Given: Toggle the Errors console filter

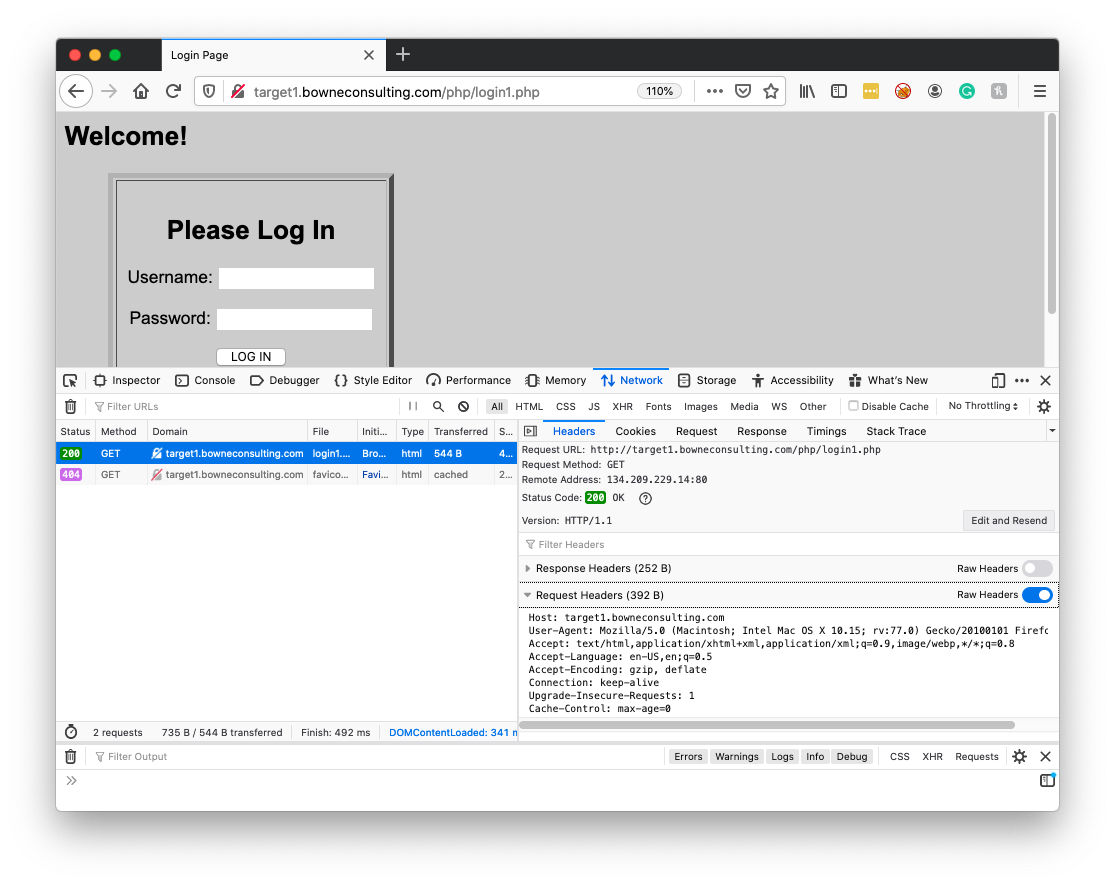Looking at the screenshot, I should [x=688, y=756].
